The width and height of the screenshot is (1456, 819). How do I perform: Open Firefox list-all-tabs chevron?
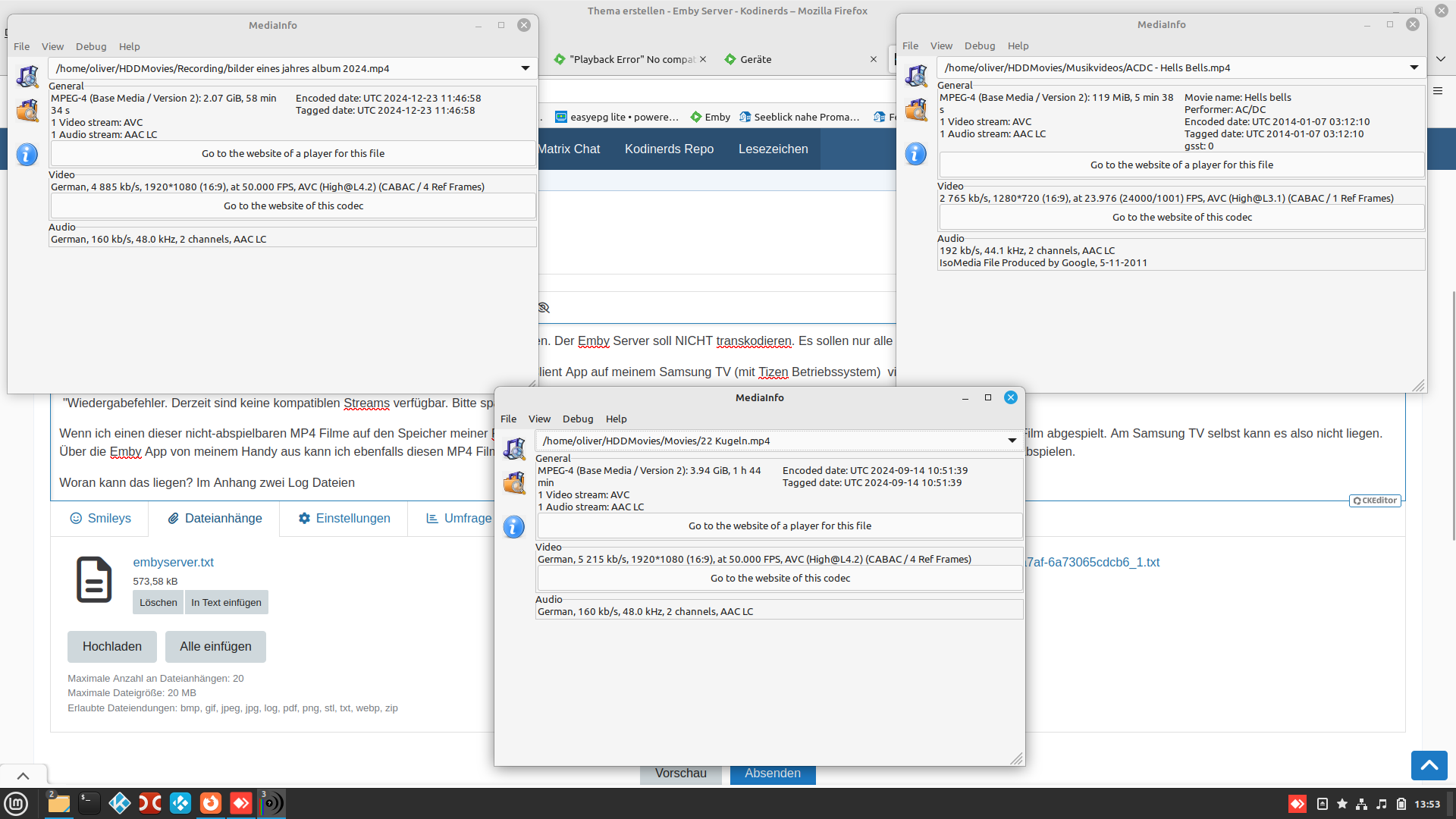coord(1441,59)
